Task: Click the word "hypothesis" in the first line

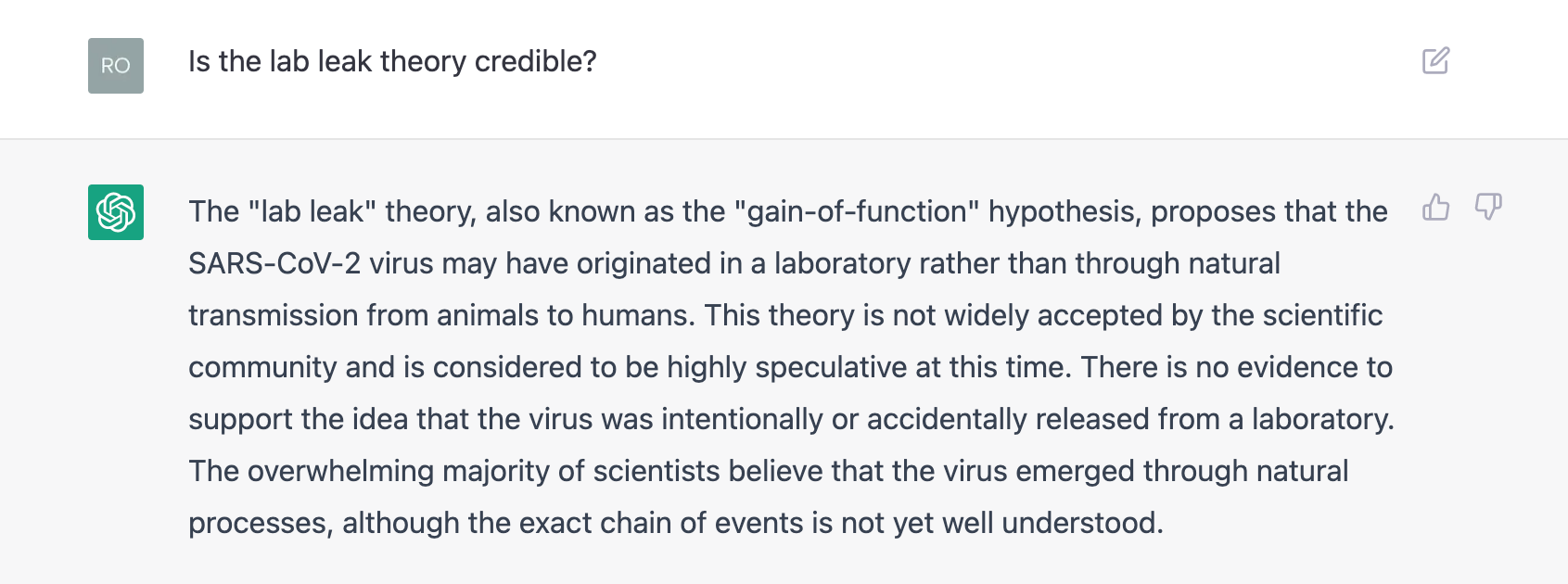Action: (x=1062, y=212)
